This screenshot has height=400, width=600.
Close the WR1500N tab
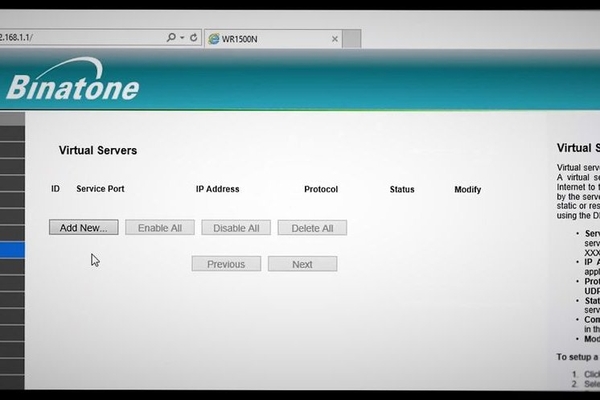[335, 39]
